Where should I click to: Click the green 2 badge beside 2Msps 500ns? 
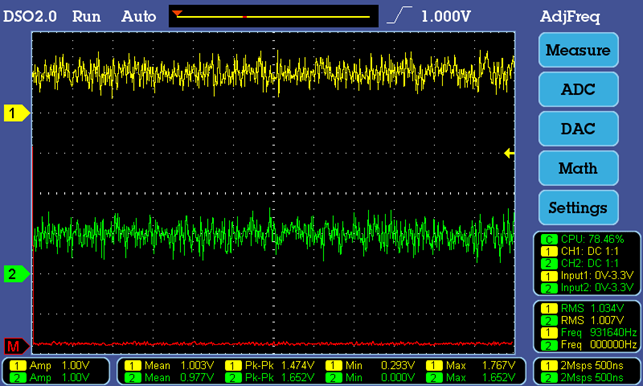pos(549,377)
